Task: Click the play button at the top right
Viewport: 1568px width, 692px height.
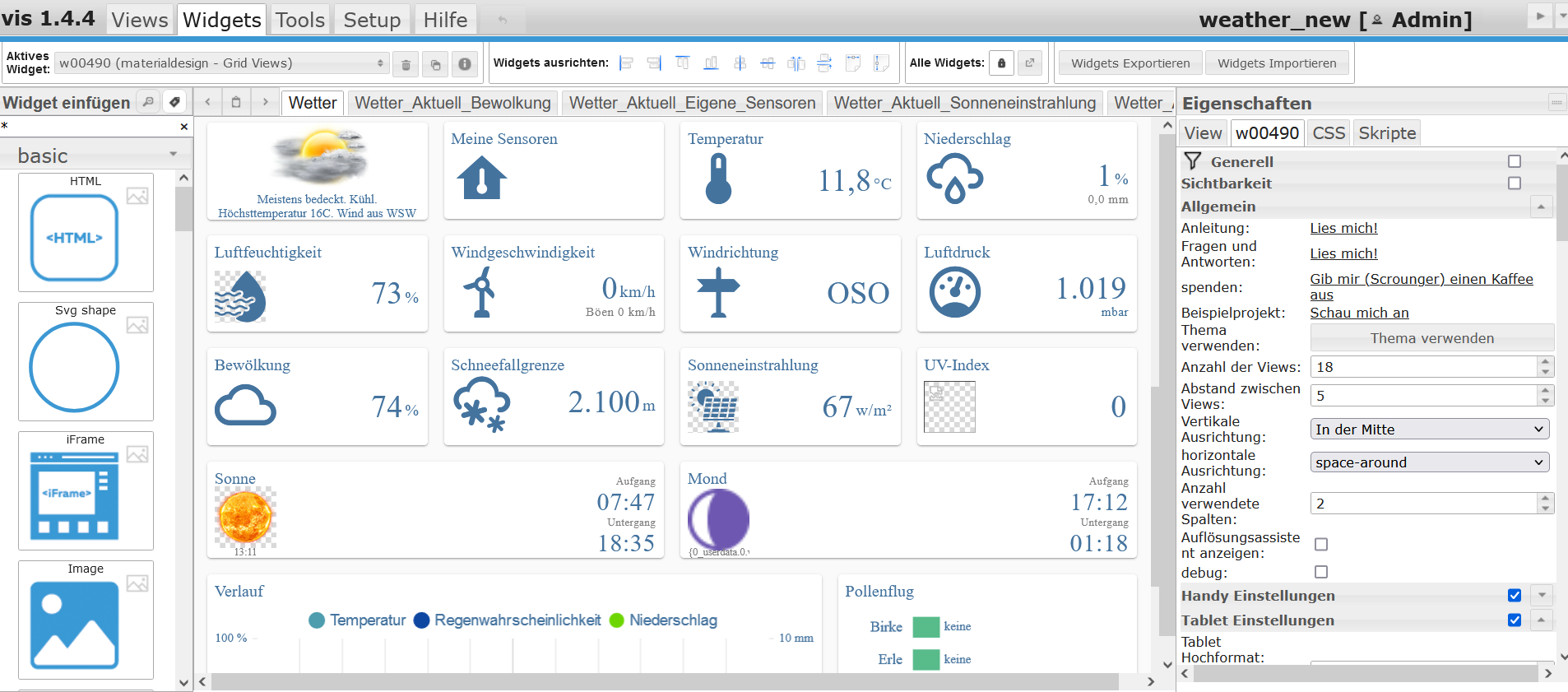Action: tap(1540, 16)
